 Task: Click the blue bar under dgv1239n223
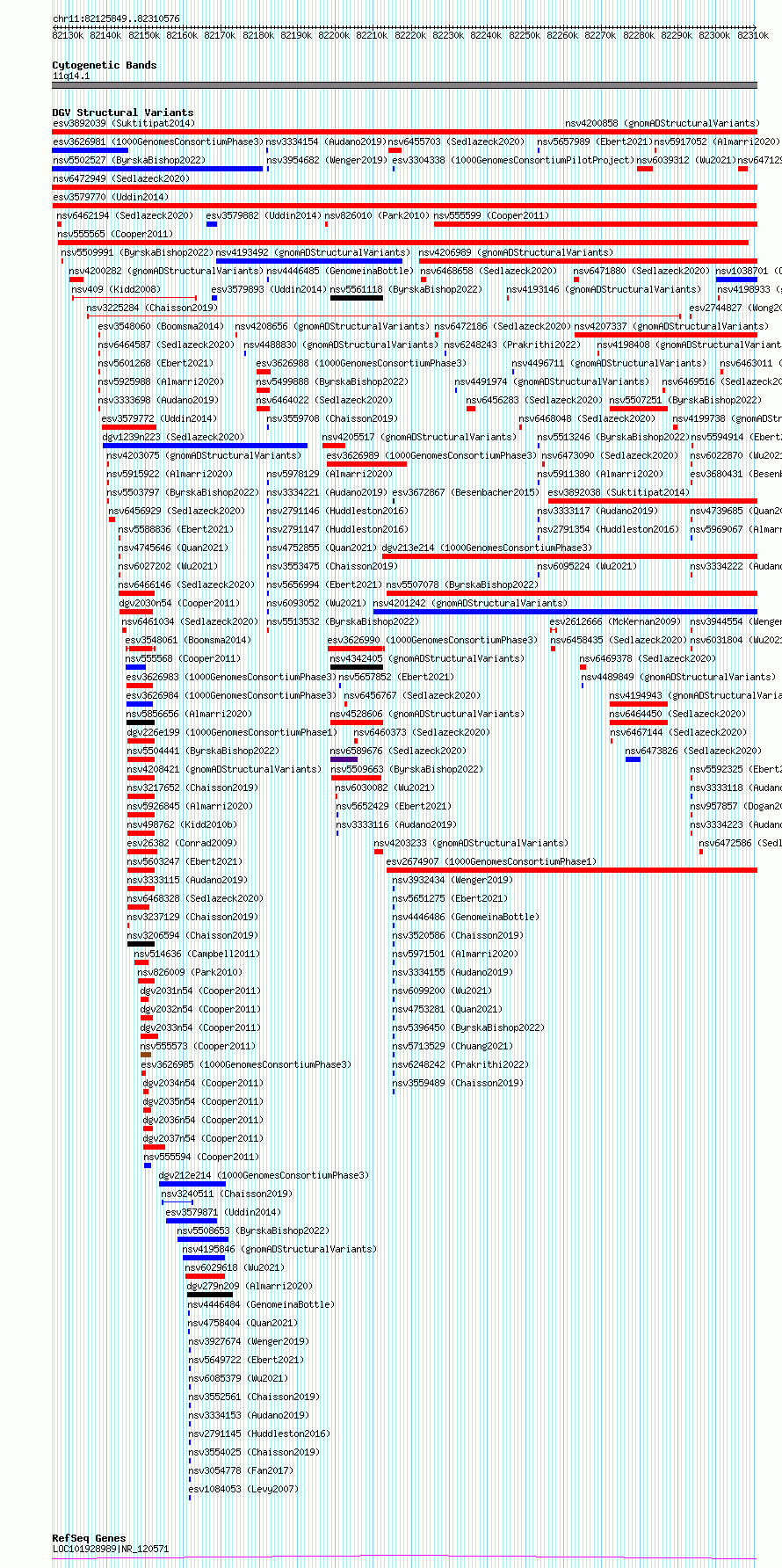click(206, 446)
